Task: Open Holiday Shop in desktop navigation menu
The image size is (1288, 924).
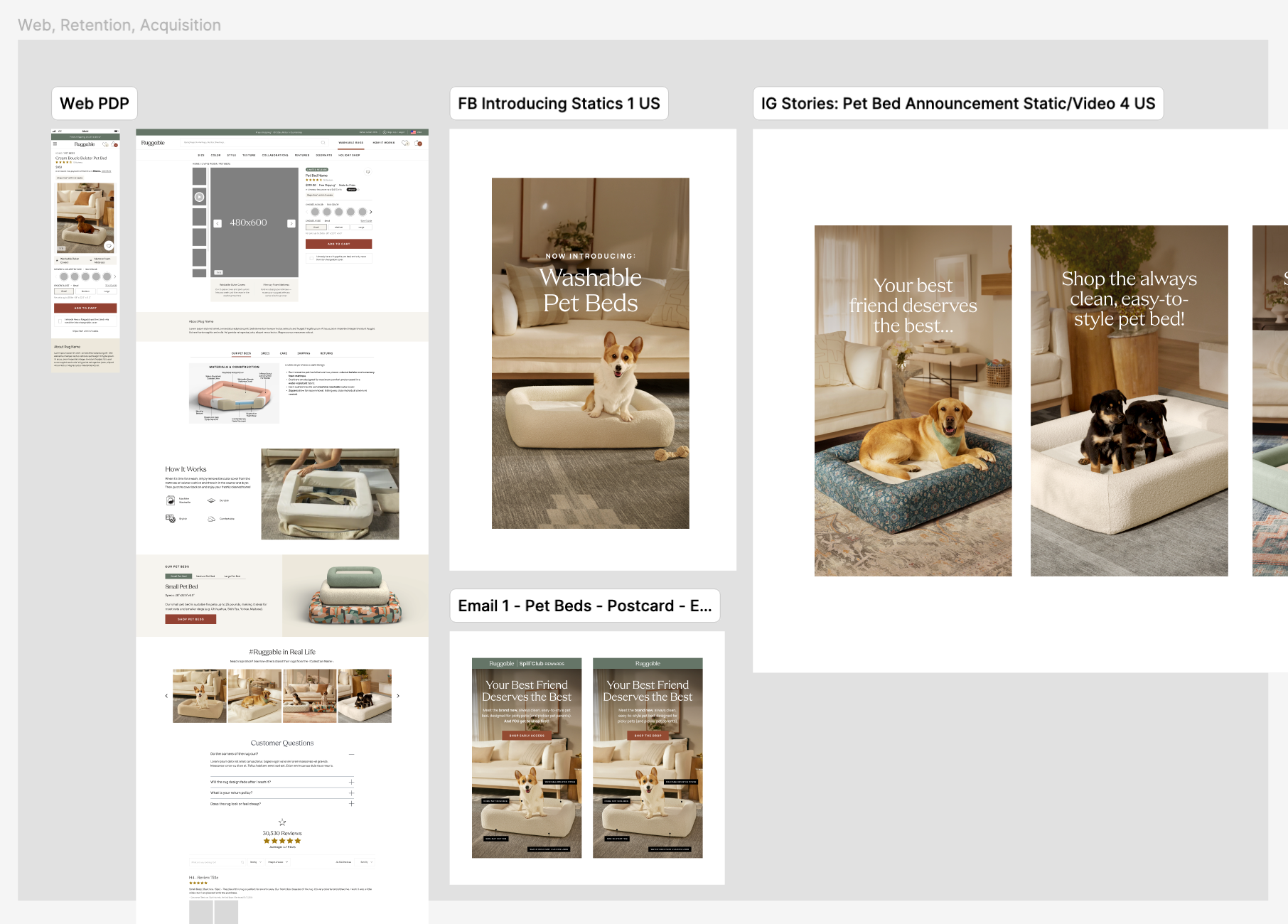Action: pyautogui.click(x=349, y=155)
